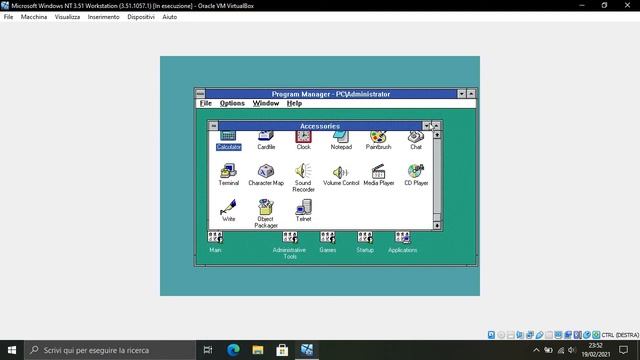Open Task View on taskbar

[x=208, y=350]
